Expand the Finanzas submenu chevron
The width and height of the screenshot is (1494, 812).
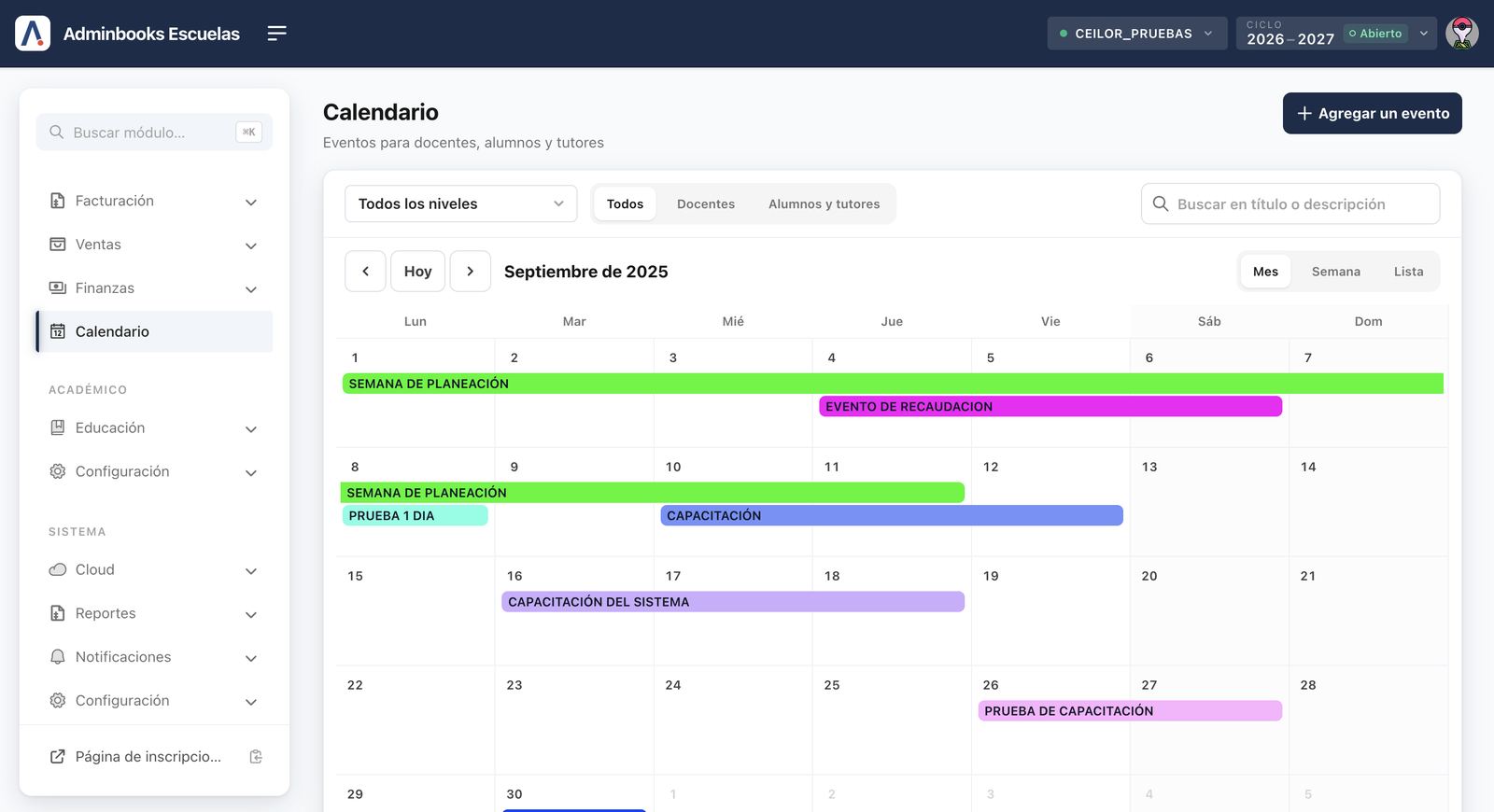click(x=251, y=289)
